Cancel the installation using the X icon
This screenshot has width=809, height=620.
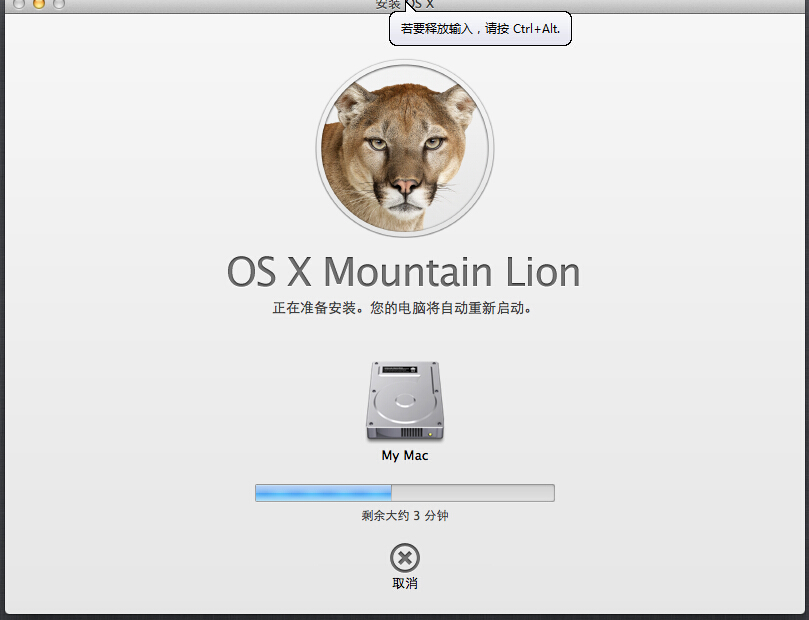point(405,558)
